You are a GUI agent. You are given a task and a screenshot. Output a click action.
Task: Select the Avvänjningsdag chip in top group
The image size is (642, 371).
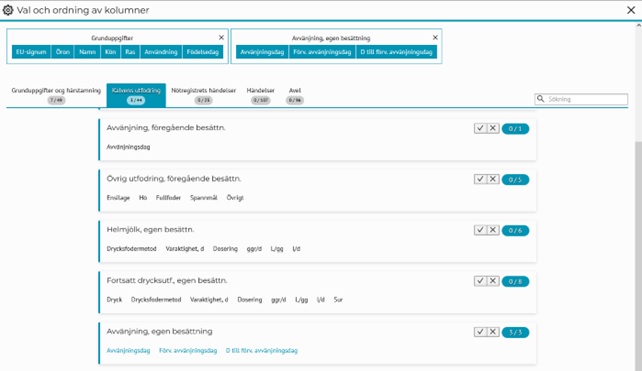tap(262, 52)
